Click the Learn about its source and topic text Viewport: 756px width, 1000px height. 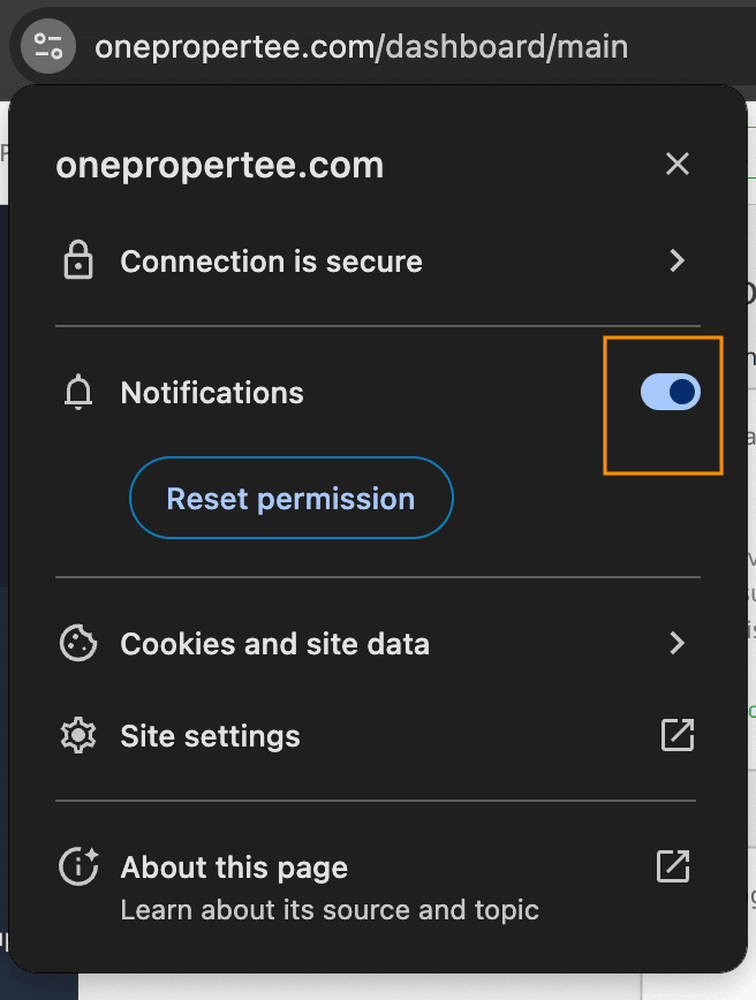tap(330, 910)
